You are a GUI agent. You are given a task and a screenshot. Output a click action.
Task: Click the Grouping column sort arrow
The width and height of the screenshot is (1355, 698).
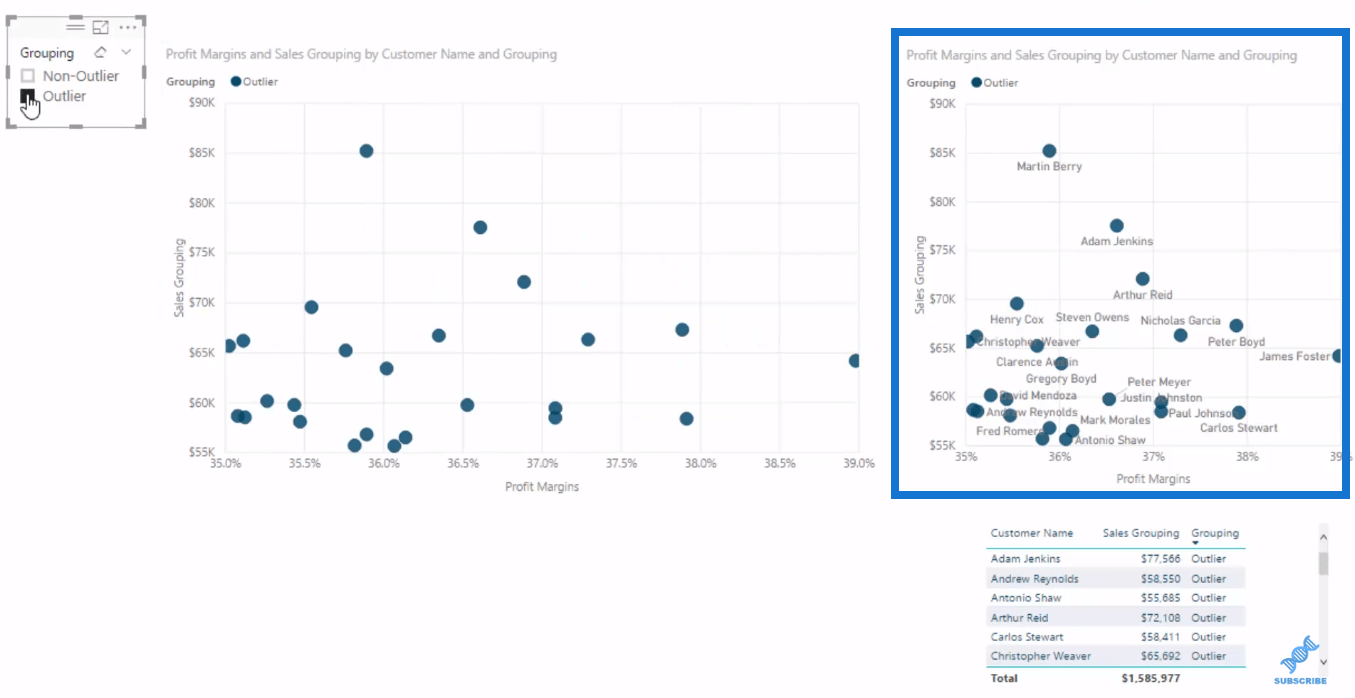(1195, 544)
